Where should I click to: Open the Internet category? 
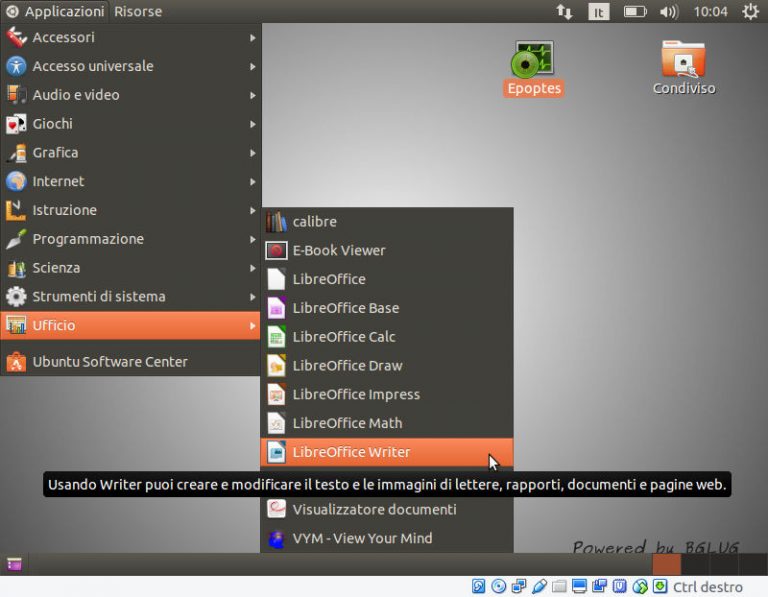tap(131, 182)
